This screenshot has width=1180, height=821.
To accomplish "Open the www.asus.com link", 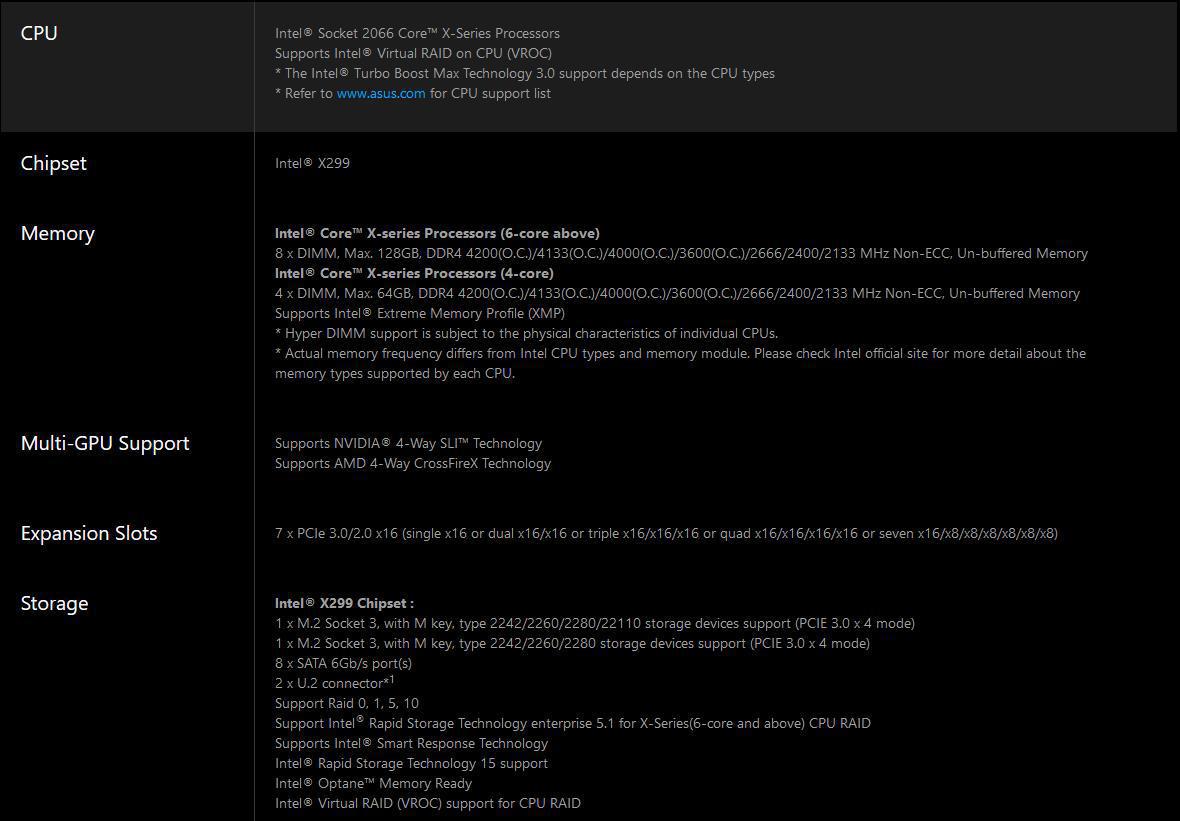I will [381, 93].
